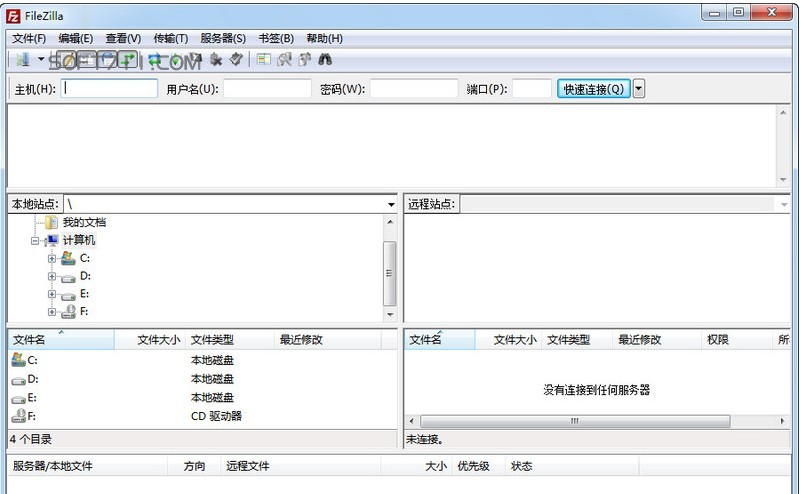Open the 远程站点 path dropdown arrow
The width and height of the screenshot is (803, 494).
(784, 205)
